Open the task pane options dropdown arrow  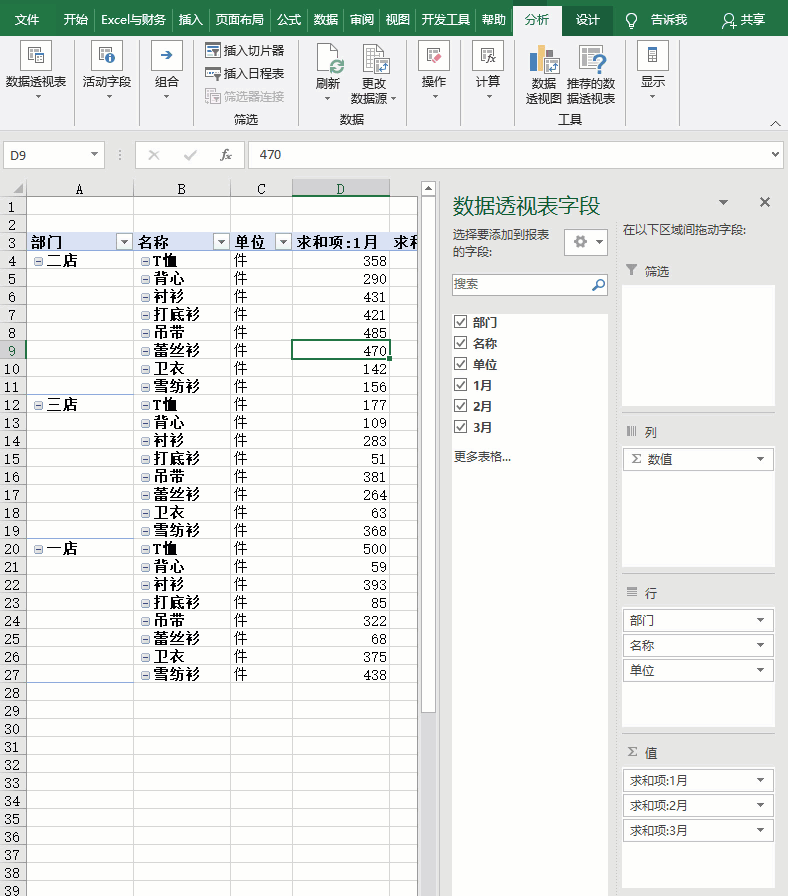tap(723, 202)
